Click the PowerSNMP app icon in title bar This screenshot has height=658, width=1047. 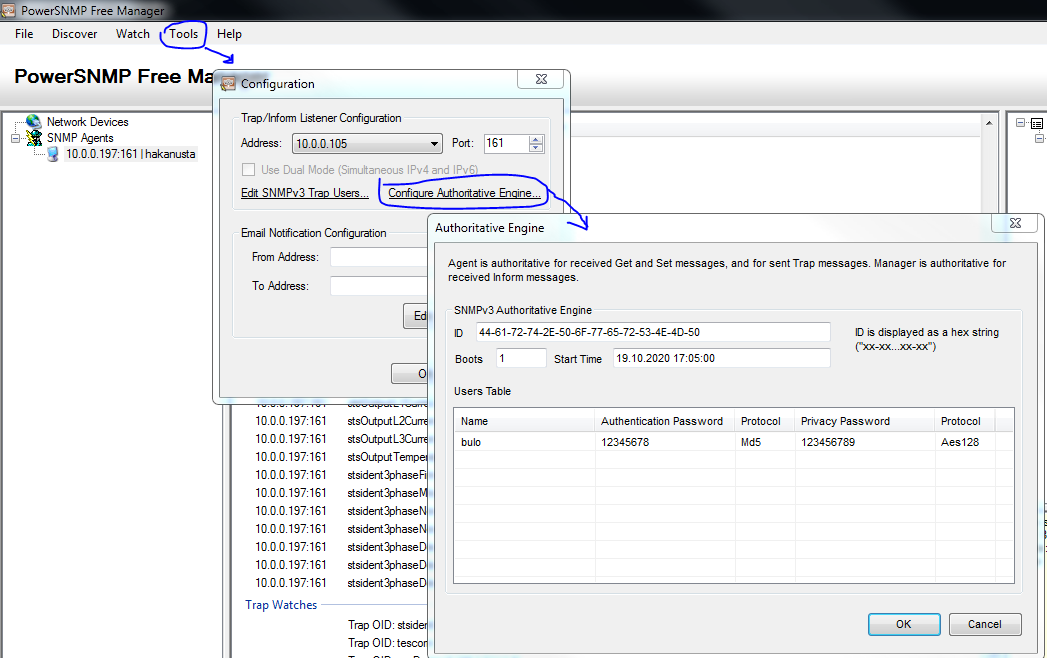tap(8, 10)
